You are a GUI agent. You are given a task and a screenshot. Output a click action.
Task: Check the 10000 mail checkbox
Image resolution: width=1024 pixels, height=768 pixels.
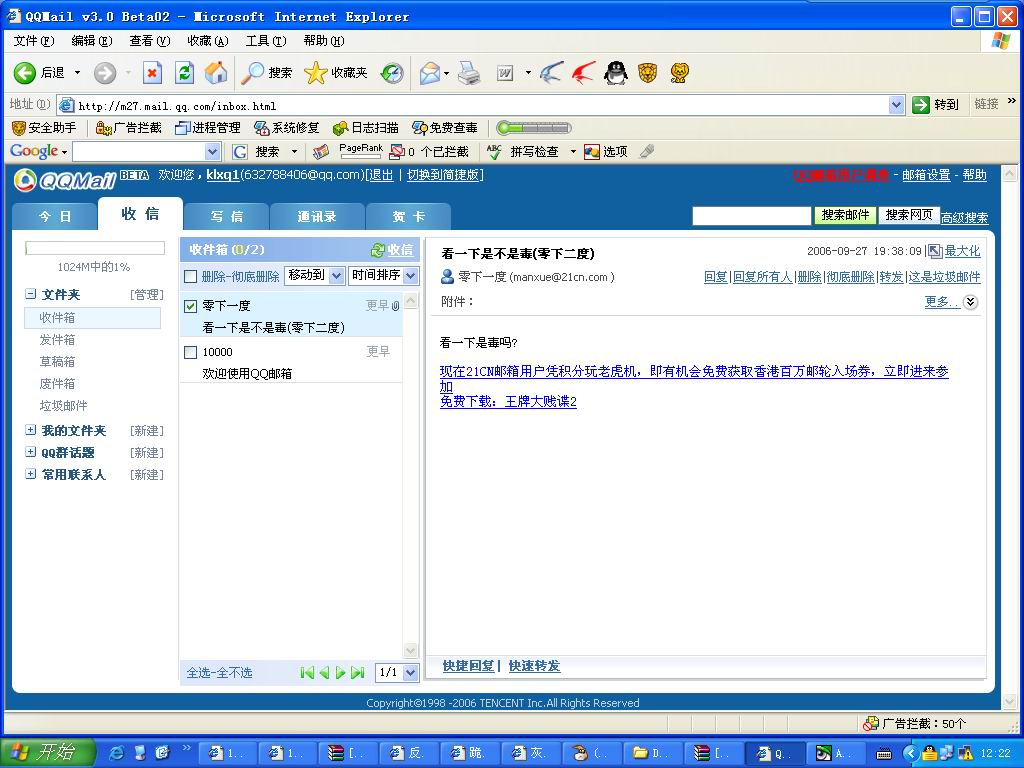[x=191, y=353]
